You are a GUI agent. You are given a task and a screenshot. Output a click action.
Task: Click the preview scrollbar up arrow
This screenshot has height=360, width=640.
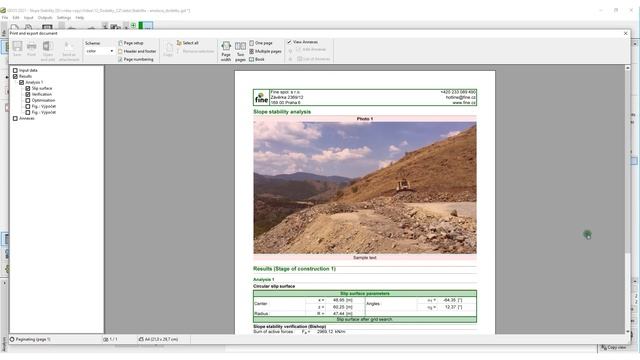[x=627, y=68]
